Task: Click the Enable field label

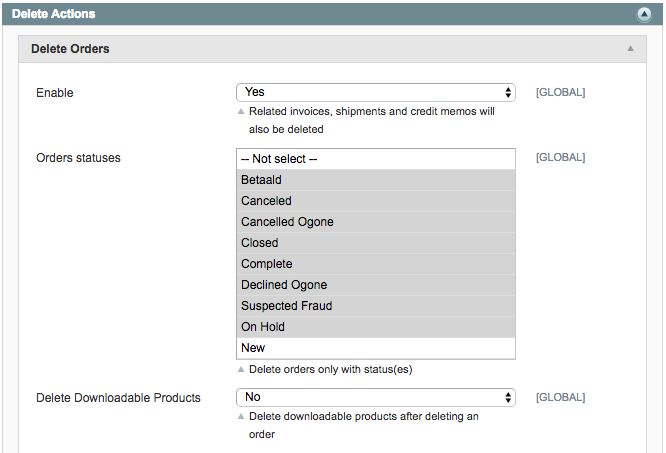Action: point(55,93)
